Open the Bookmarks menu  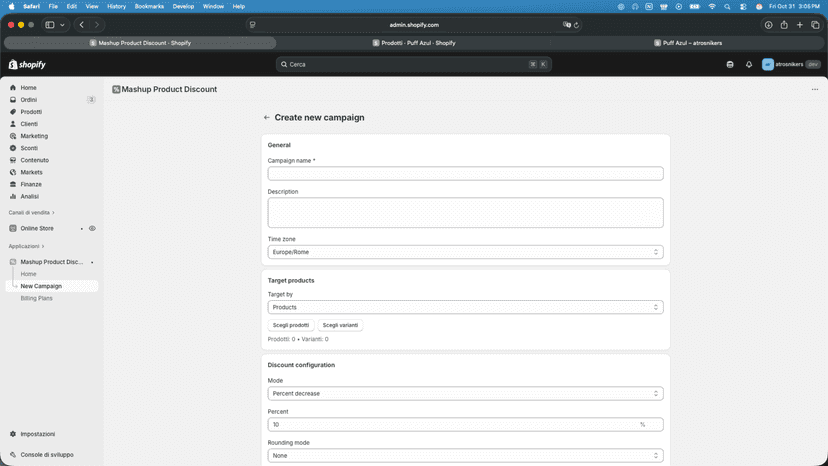tap(149, 6)
